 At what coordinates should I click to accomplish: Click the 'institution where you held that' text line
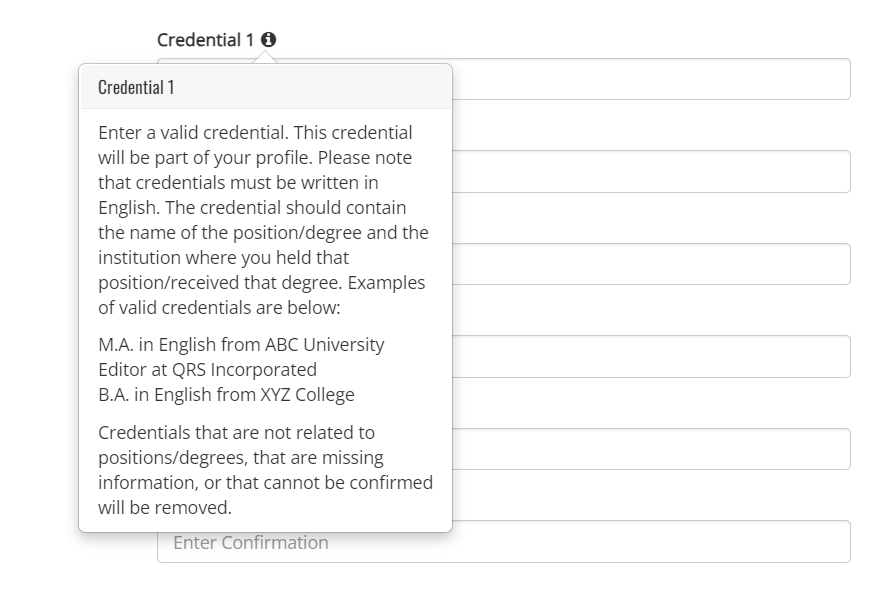(x=223, y=258)
